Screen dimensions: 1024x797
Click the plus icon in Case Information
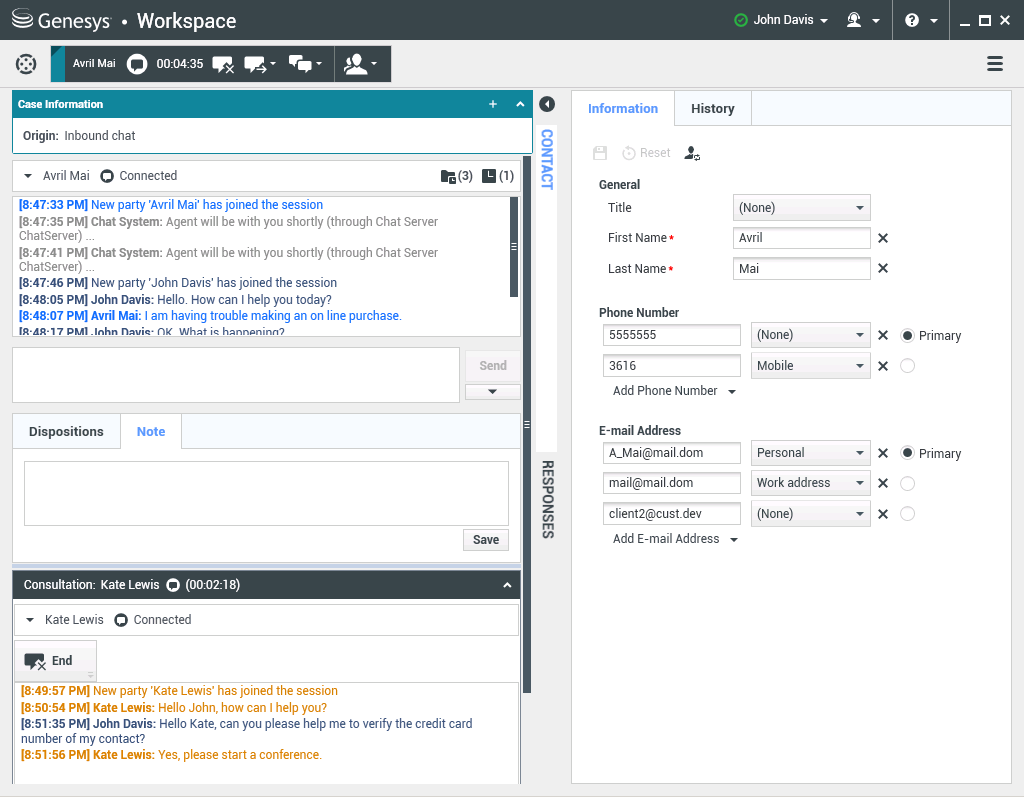492,104
